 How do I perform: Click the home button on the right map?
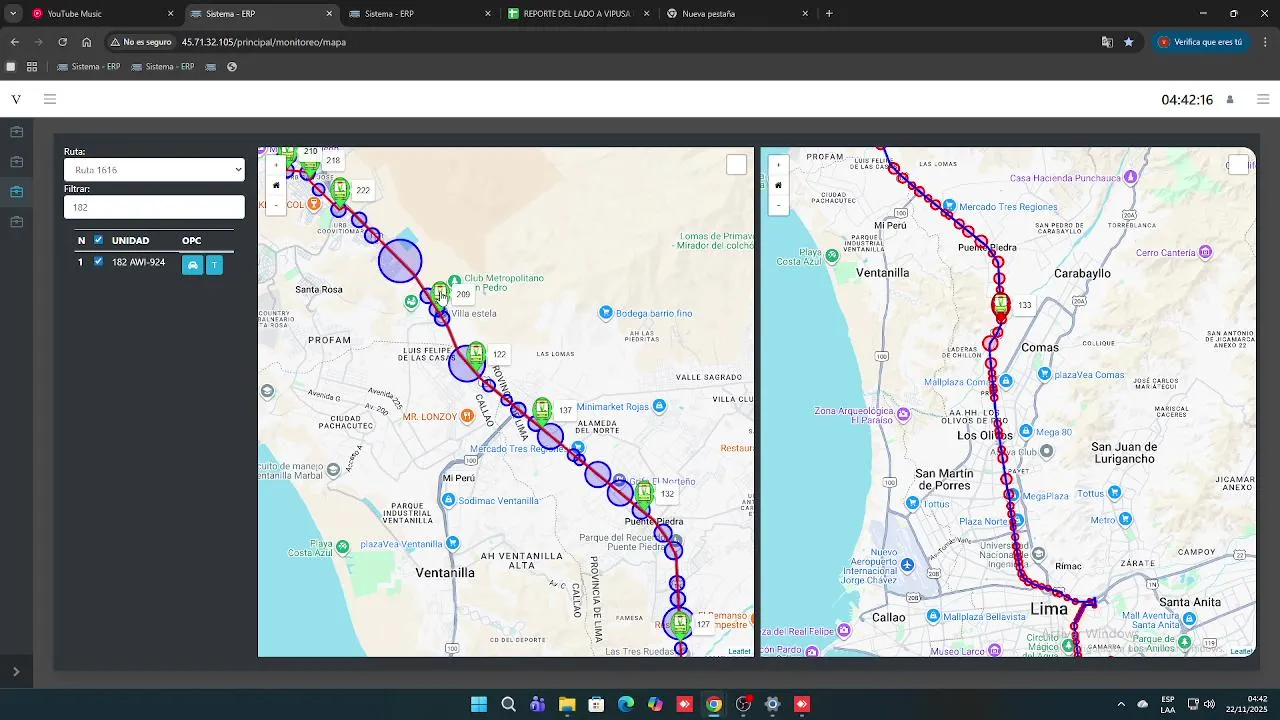point(778,185)
